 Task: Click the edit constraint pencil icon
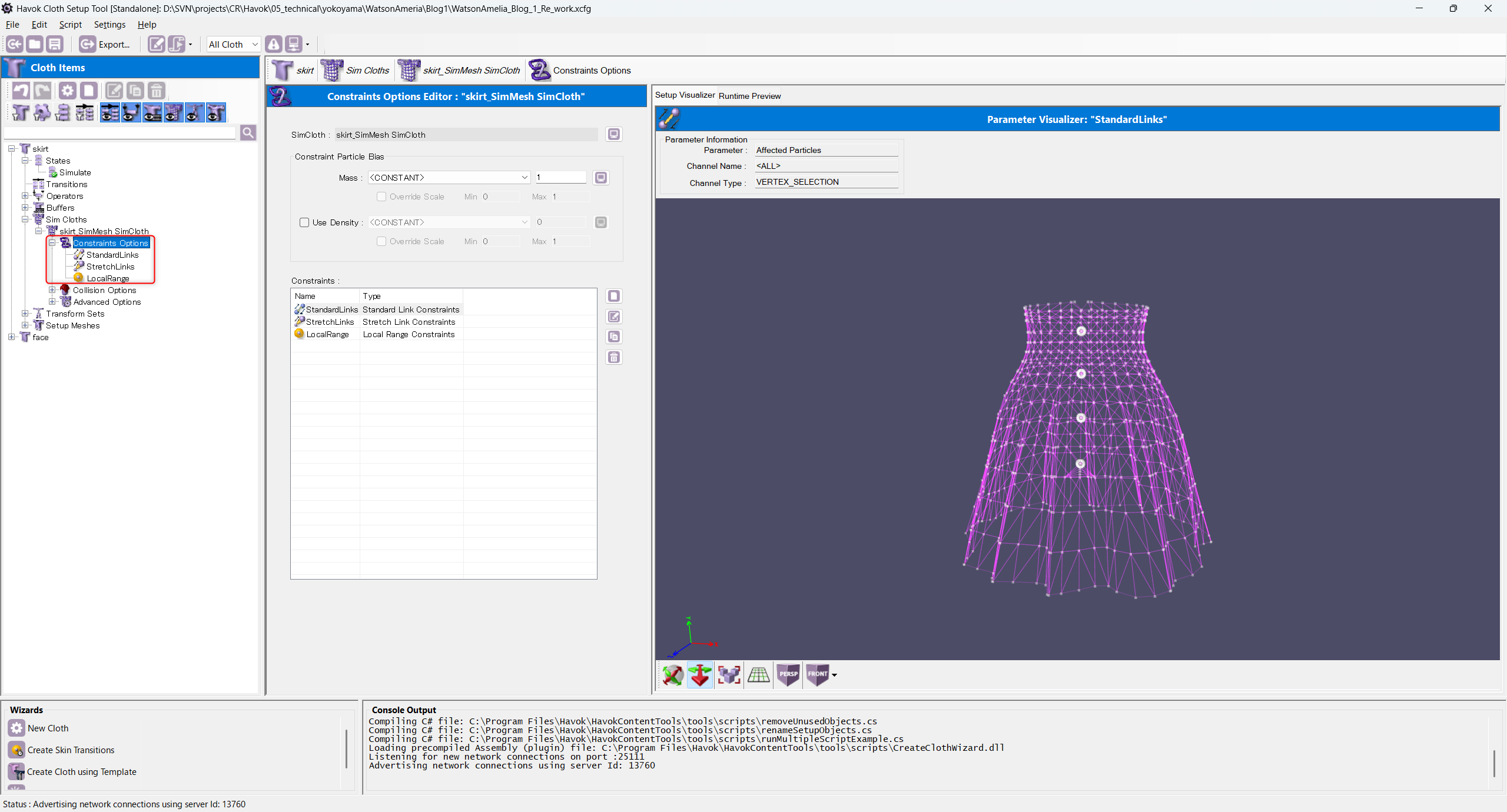[614, 317]
